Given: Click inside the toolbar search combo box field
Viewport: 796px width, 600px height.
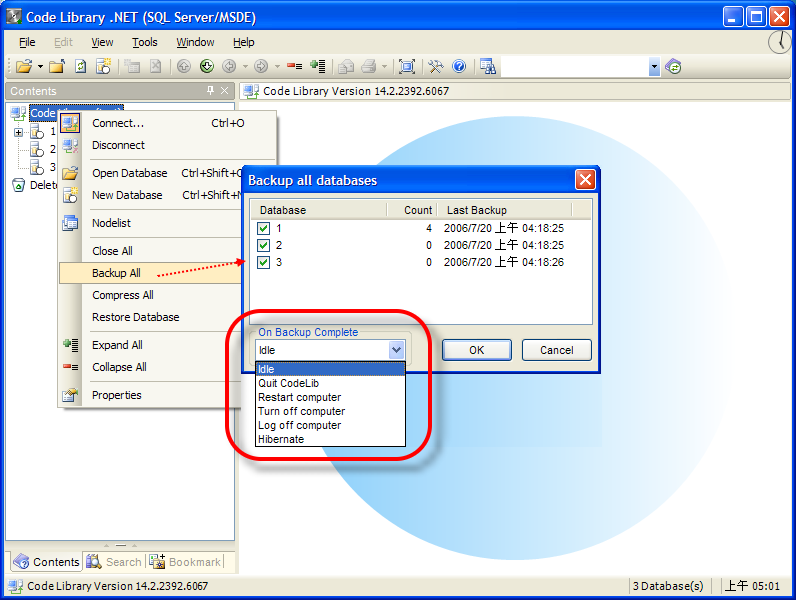Looking at the screenshot, I should click(575, 66).
